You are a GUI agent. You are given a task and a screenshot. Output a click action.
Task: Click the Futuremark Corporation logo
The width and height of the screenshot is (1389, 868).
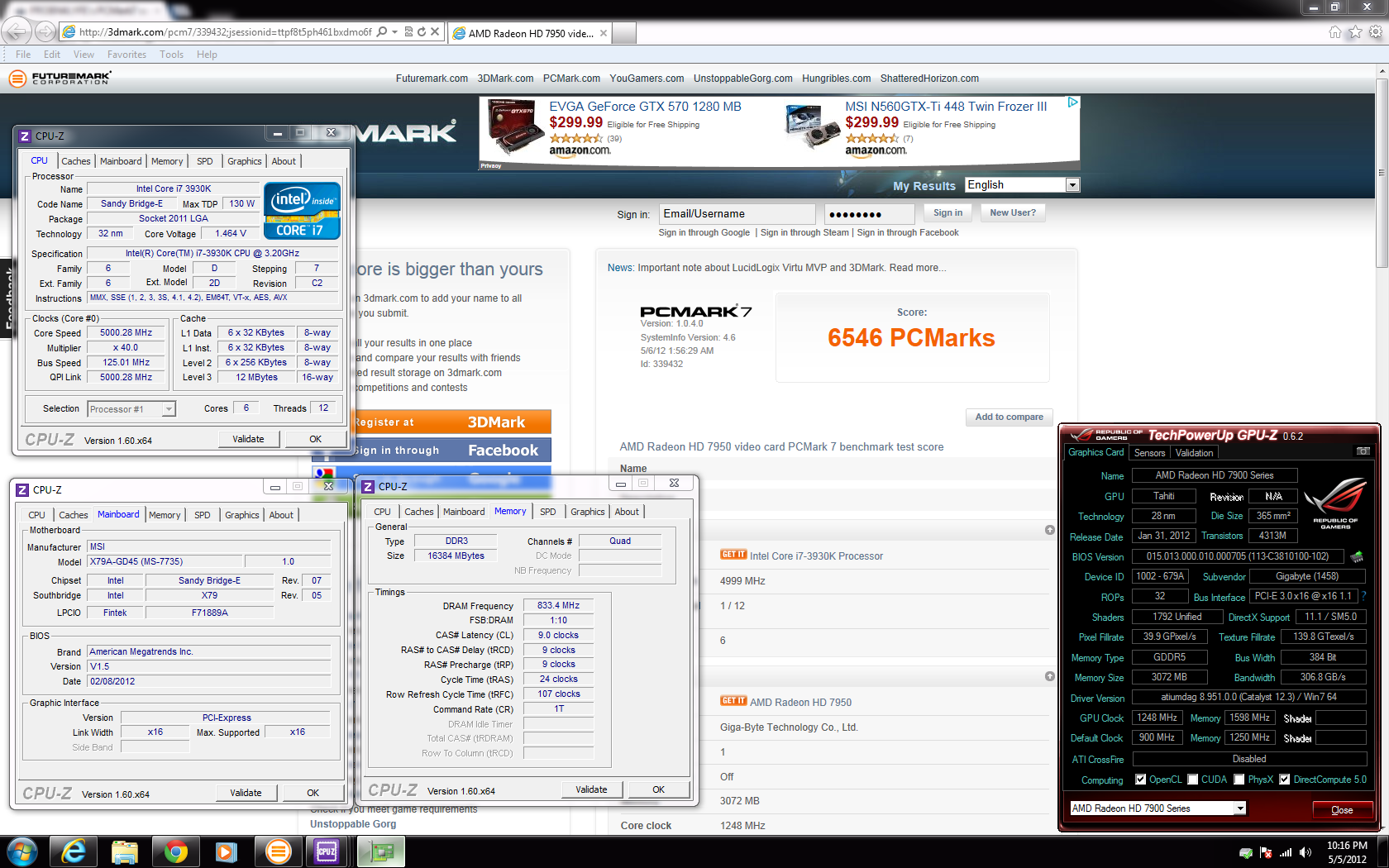(60, 79)
